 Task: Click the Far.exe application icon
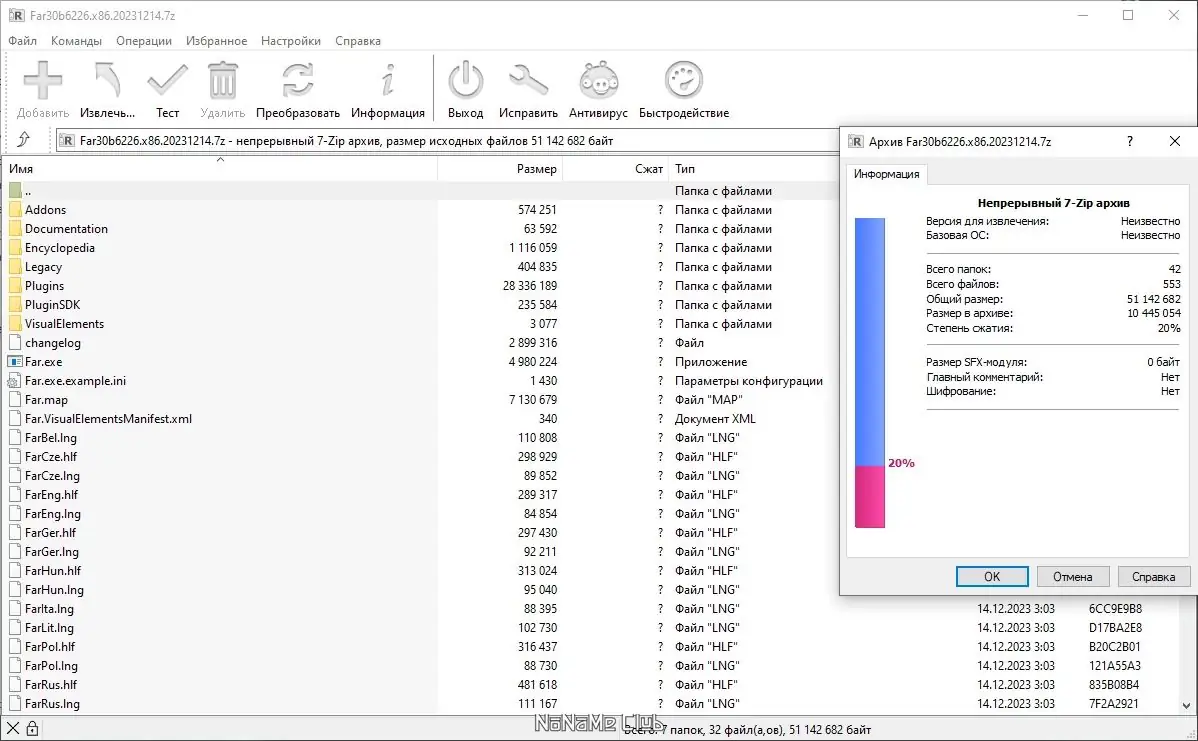coord(15,362)
